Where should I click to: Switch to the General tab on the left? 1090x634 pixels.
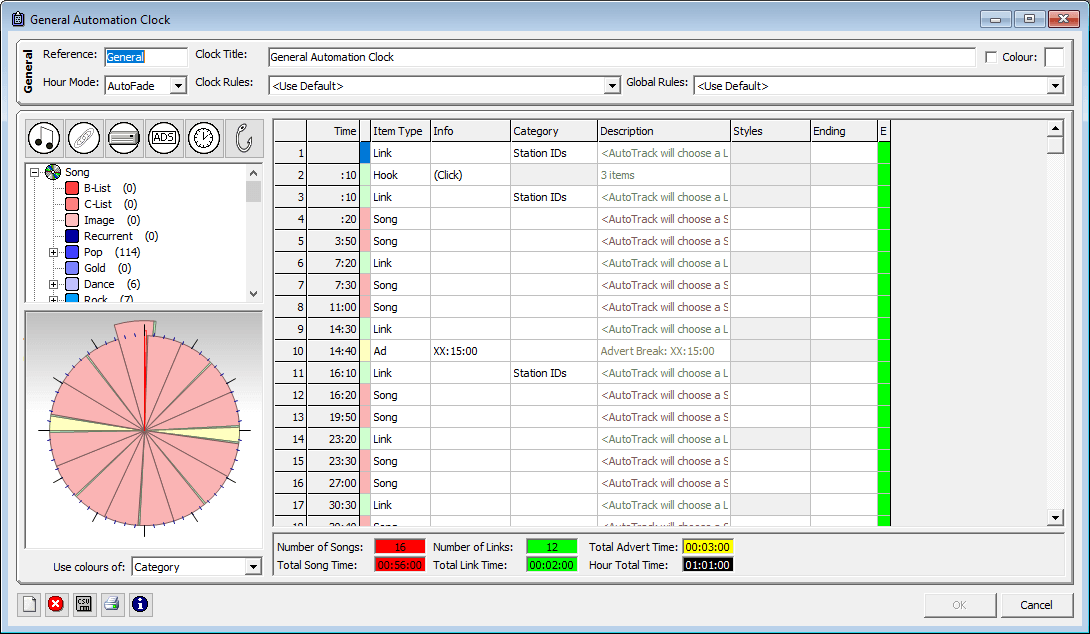tap(29, 70)
